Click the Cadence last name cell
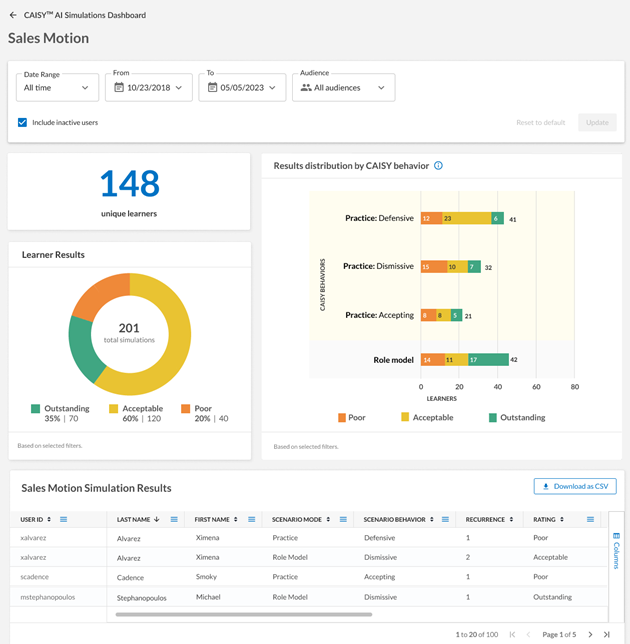The height and width of the screenshot is (644, 630). pos(130,577)
